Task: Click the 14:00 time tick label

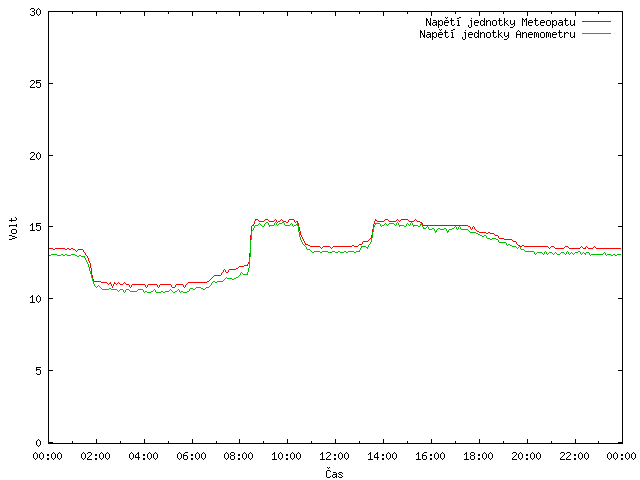Action: click(382, 456)
